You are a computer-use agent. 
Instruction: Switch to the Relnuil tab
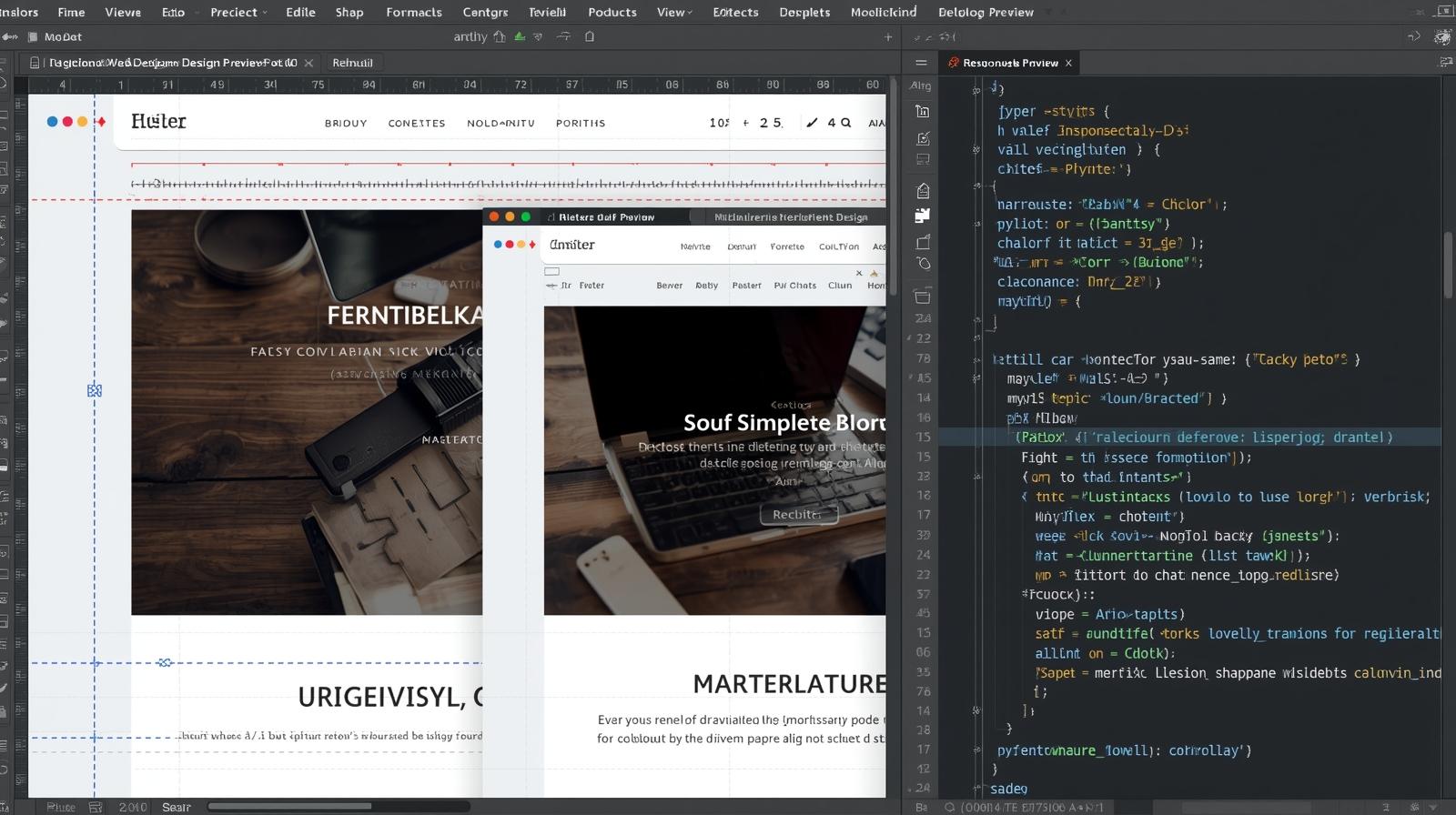point(352,63)
